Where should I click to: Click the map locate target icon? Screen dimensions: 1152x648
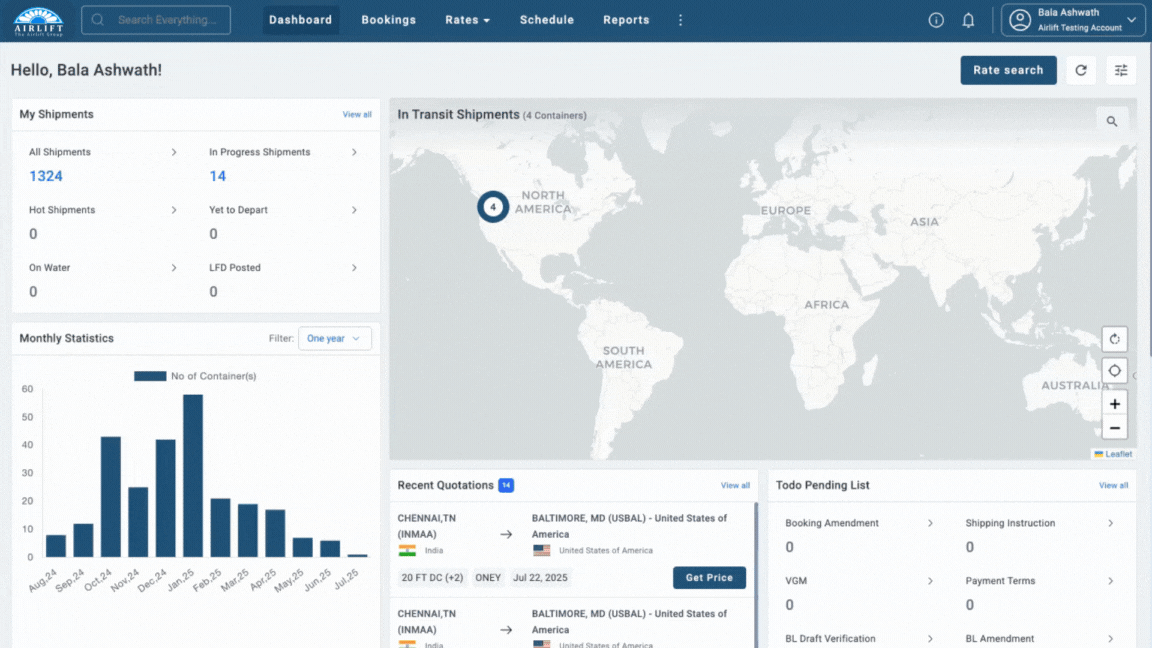[1114, 370]
